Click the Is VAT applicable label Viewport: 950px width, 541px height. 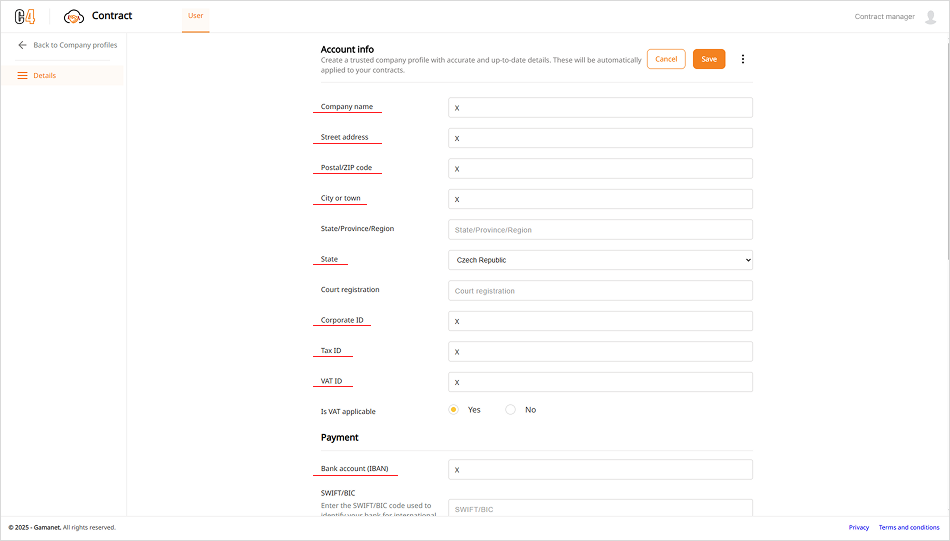click(x=348, y=411)
